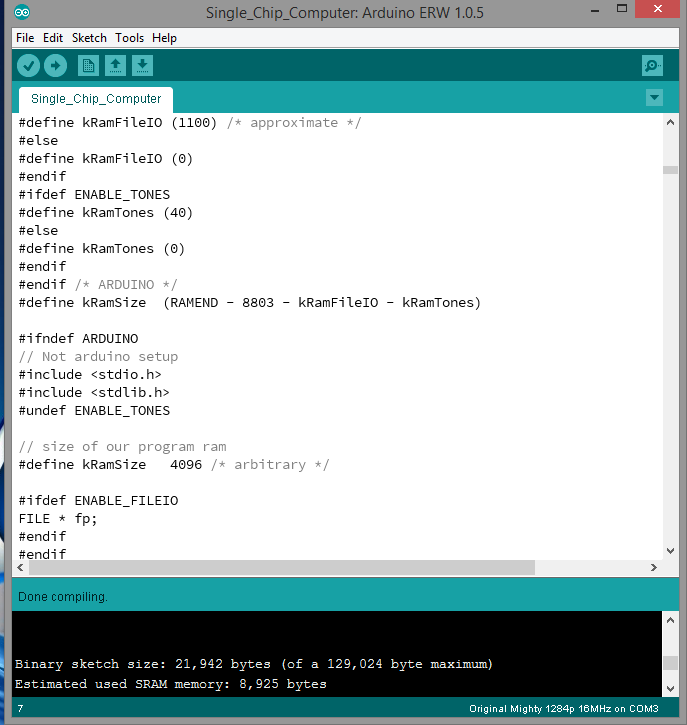This screenshot has height=725, width=687.
Task: Click the '// size of our program ram' comment
Action: click(x=123, y=447)
